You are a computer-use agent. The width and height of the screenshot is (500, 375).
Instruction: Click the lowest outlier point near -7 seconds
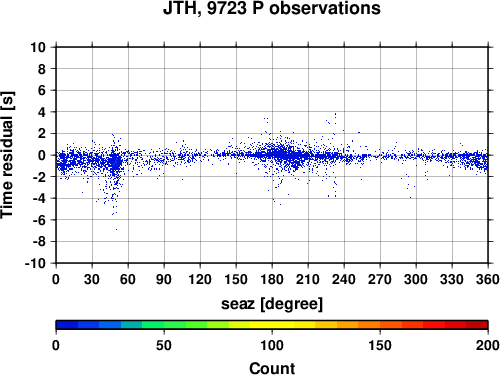click(116, 229)
